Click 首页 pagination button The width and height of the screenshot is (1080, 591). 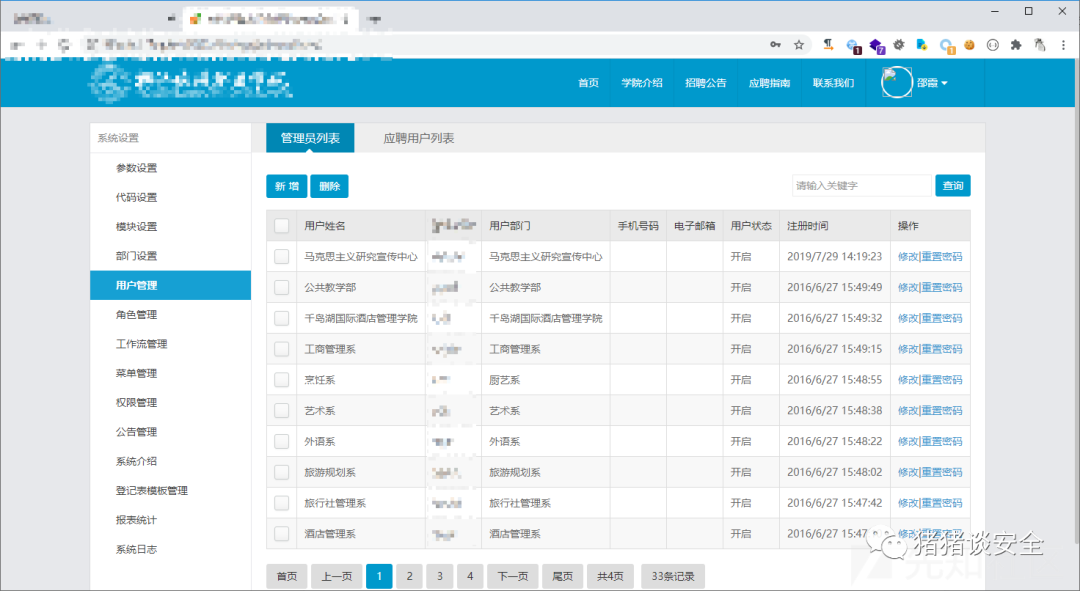point(287,577)
